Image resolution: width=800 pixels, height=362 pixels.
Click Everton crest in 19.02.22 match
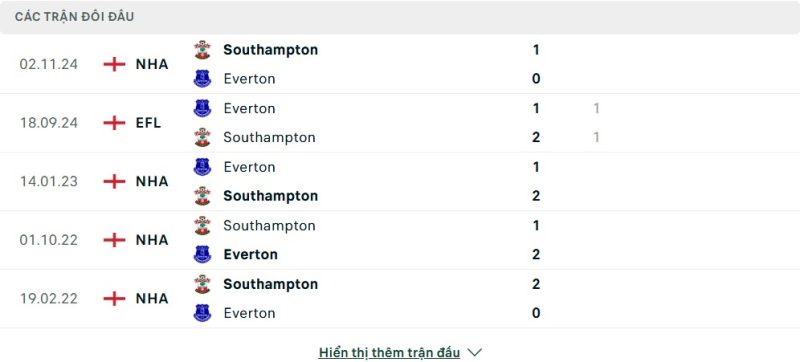(x=203, y=313)
